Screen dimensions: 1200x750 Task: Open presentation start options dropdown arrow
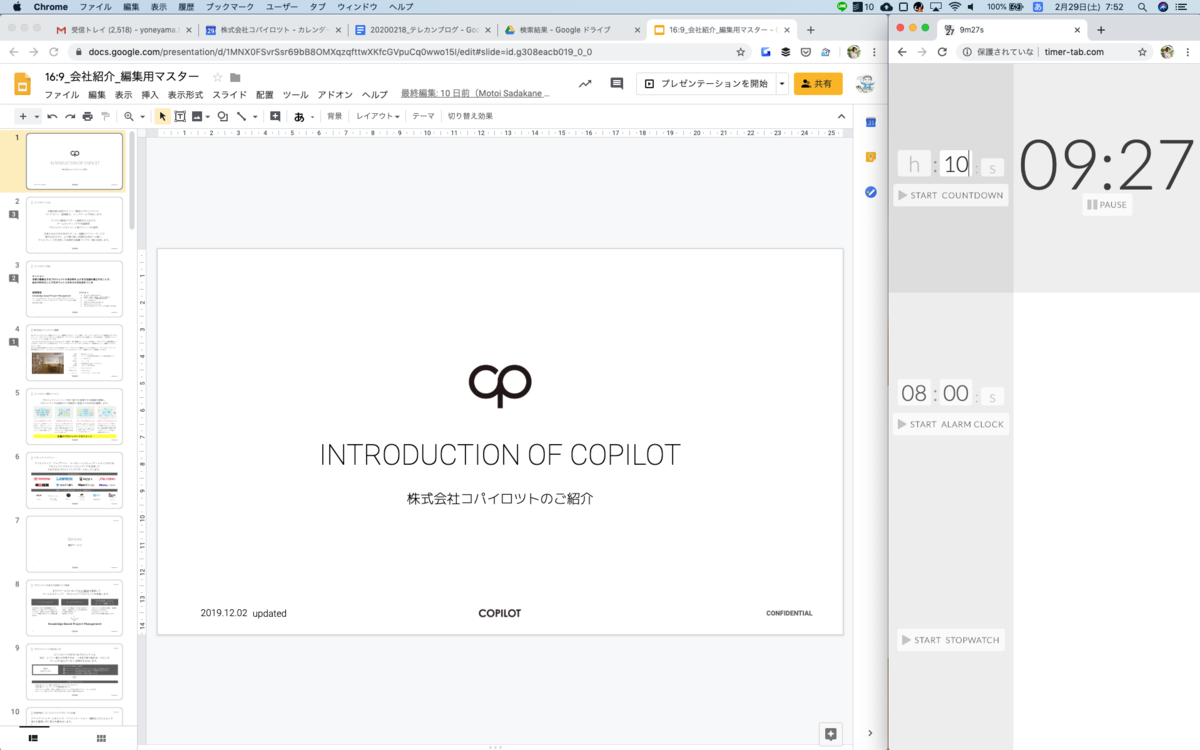(x=781, y=84)
